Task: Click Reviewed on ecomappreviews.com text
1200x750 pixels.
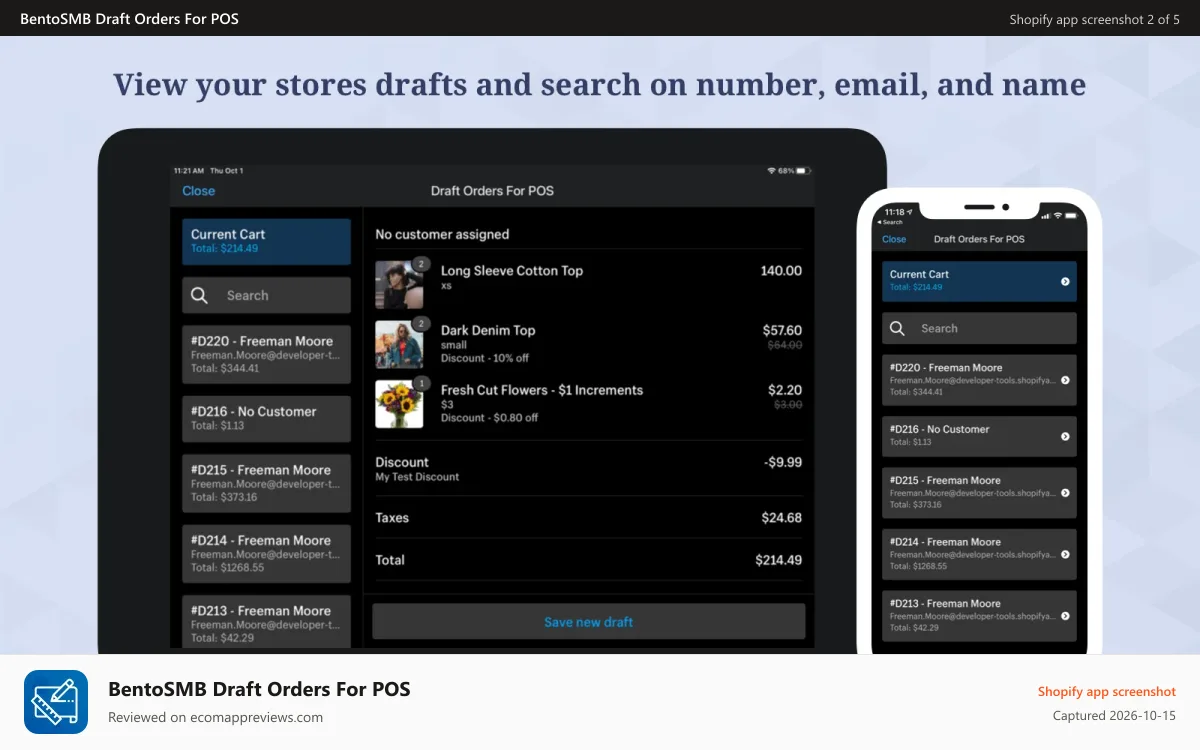Action: (215, 717)
